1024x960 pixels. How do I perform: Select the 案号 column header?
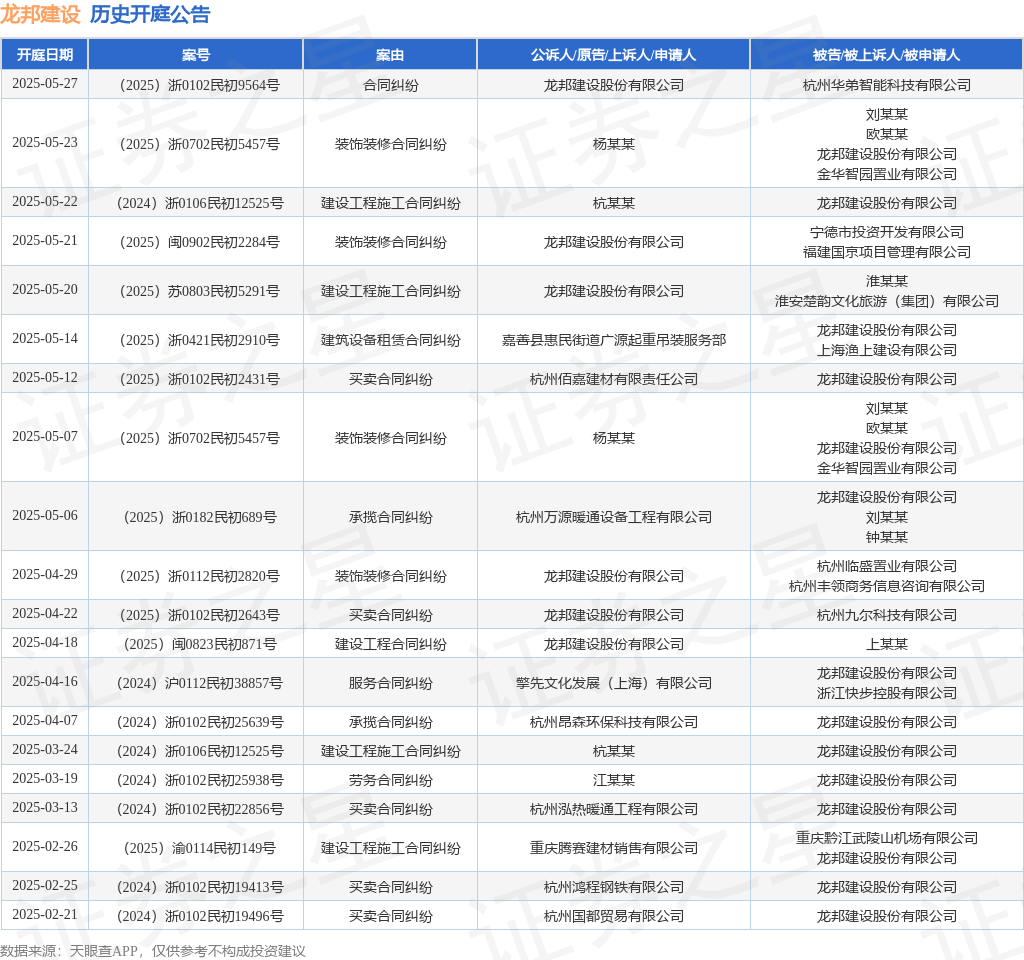[x=196, y=55]
